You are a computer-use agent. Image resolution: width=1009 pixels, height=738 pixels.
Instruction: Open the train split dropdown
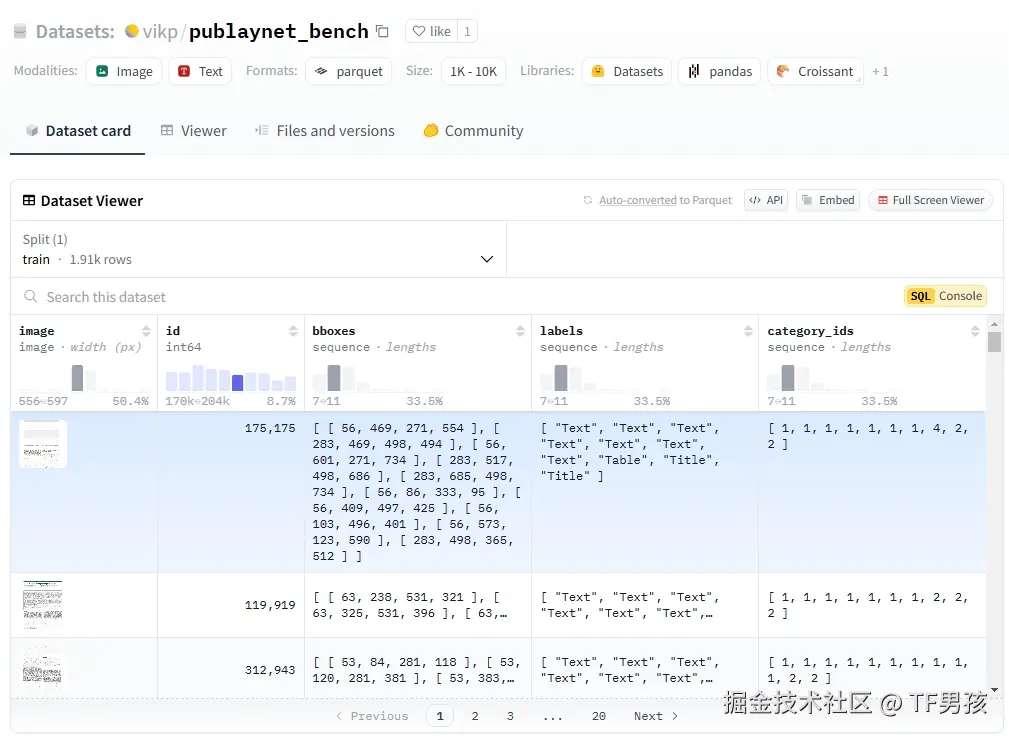coord(487,259)
